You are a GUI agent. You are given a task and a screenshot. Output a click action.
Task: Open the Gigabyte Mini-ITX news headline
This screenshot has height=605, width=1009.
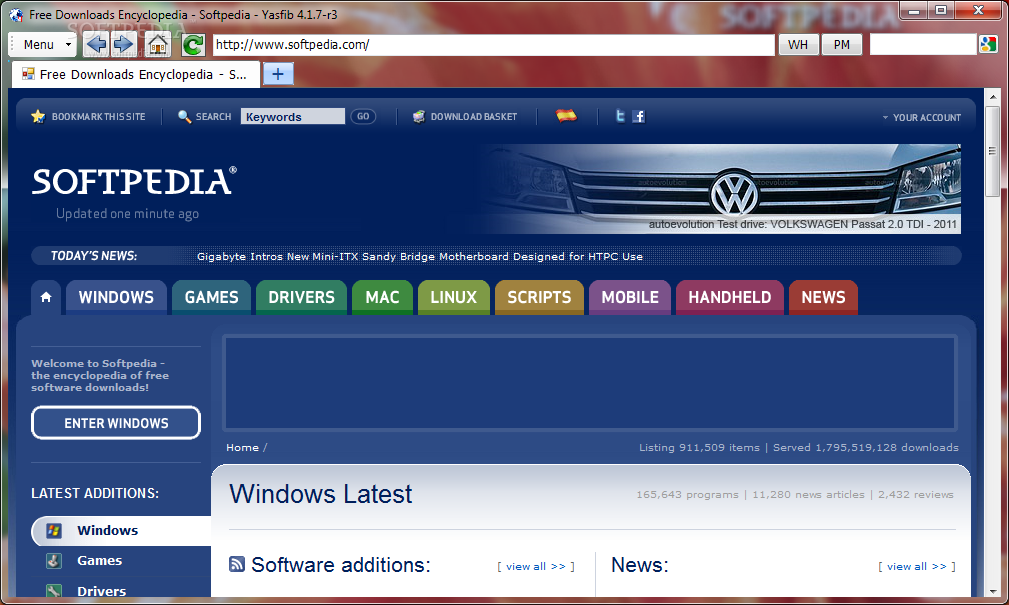click(x=420, y=256)
